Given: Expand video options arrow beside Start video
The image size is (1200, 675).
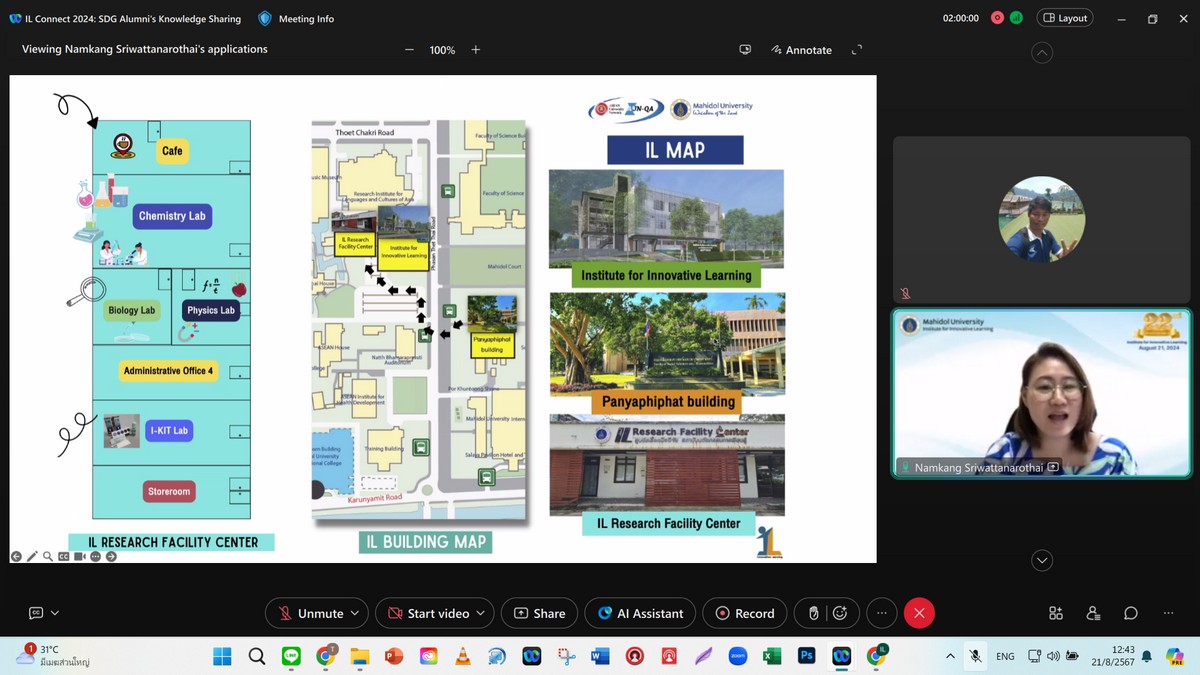Looking at the screenshot, I should pos(480,613).
